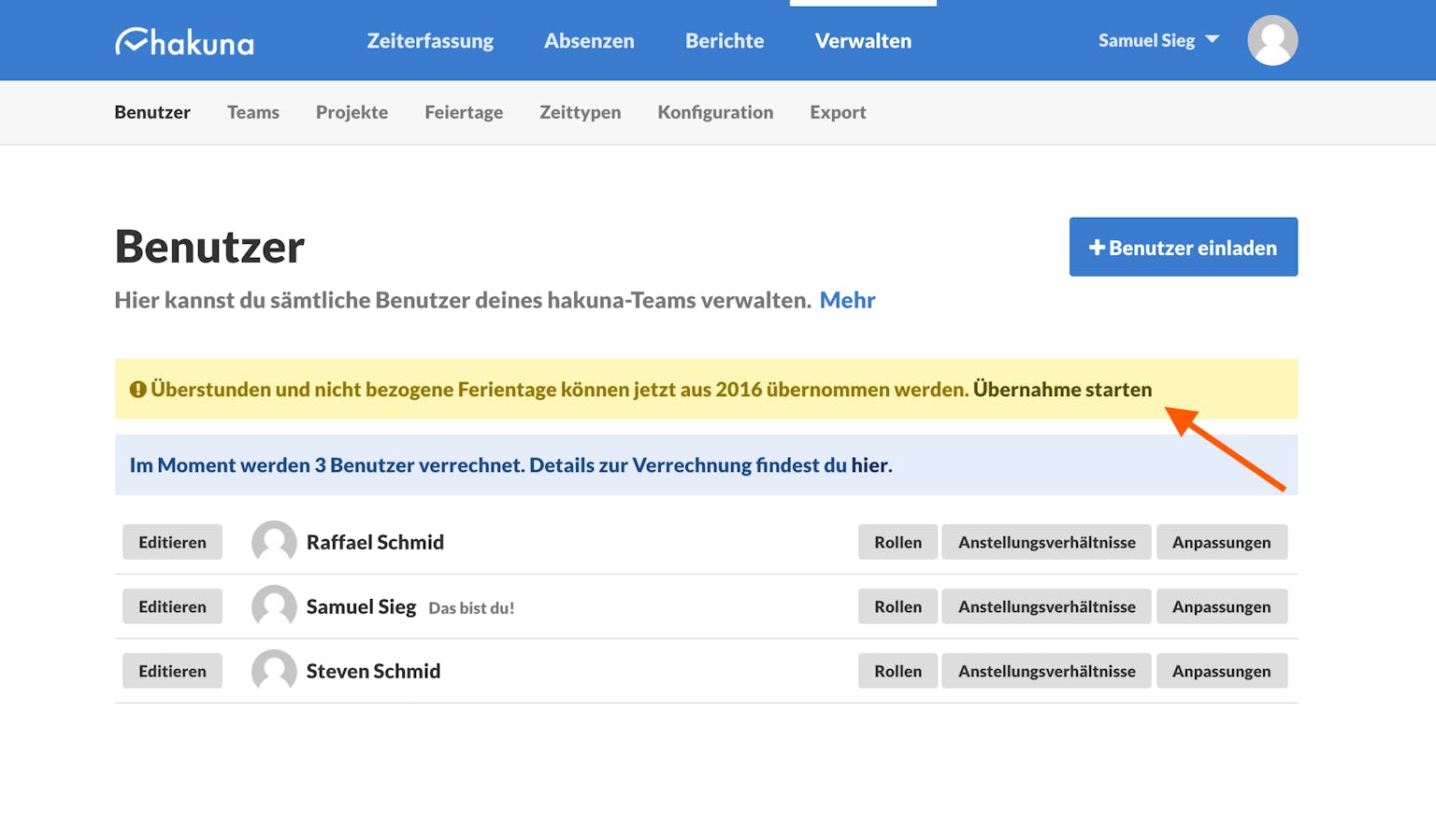Viewport: 1436px width, 840px height.
Task: Open Anstellungsverhältnisse for Steven Schmid
Action: (x=1047, y=671)
